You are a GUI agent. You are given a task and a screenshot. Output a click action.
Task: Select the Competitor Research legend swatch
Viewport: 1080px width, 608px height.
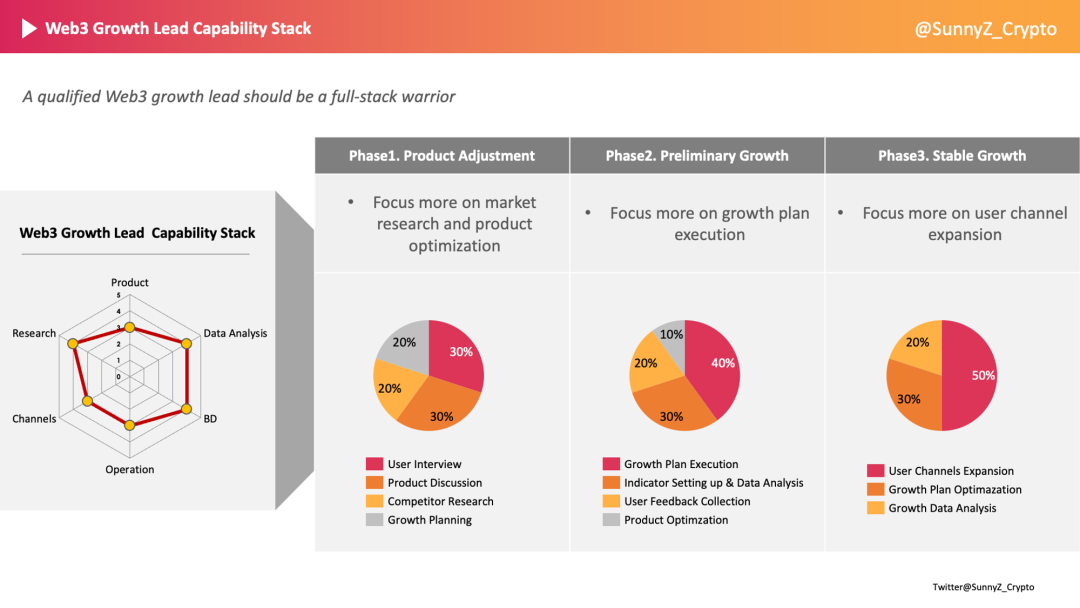pyautogui.click(x=374, y=501)
